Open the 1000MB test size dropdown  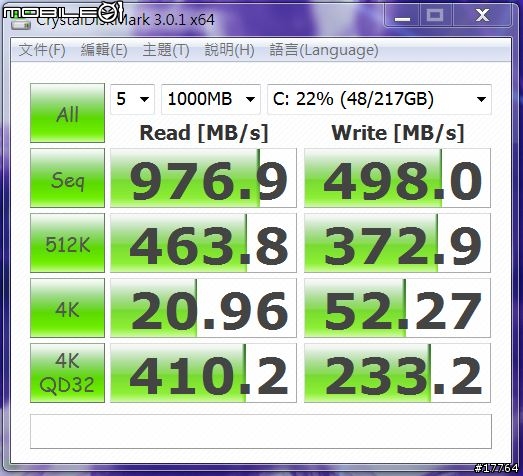point(211,99)
